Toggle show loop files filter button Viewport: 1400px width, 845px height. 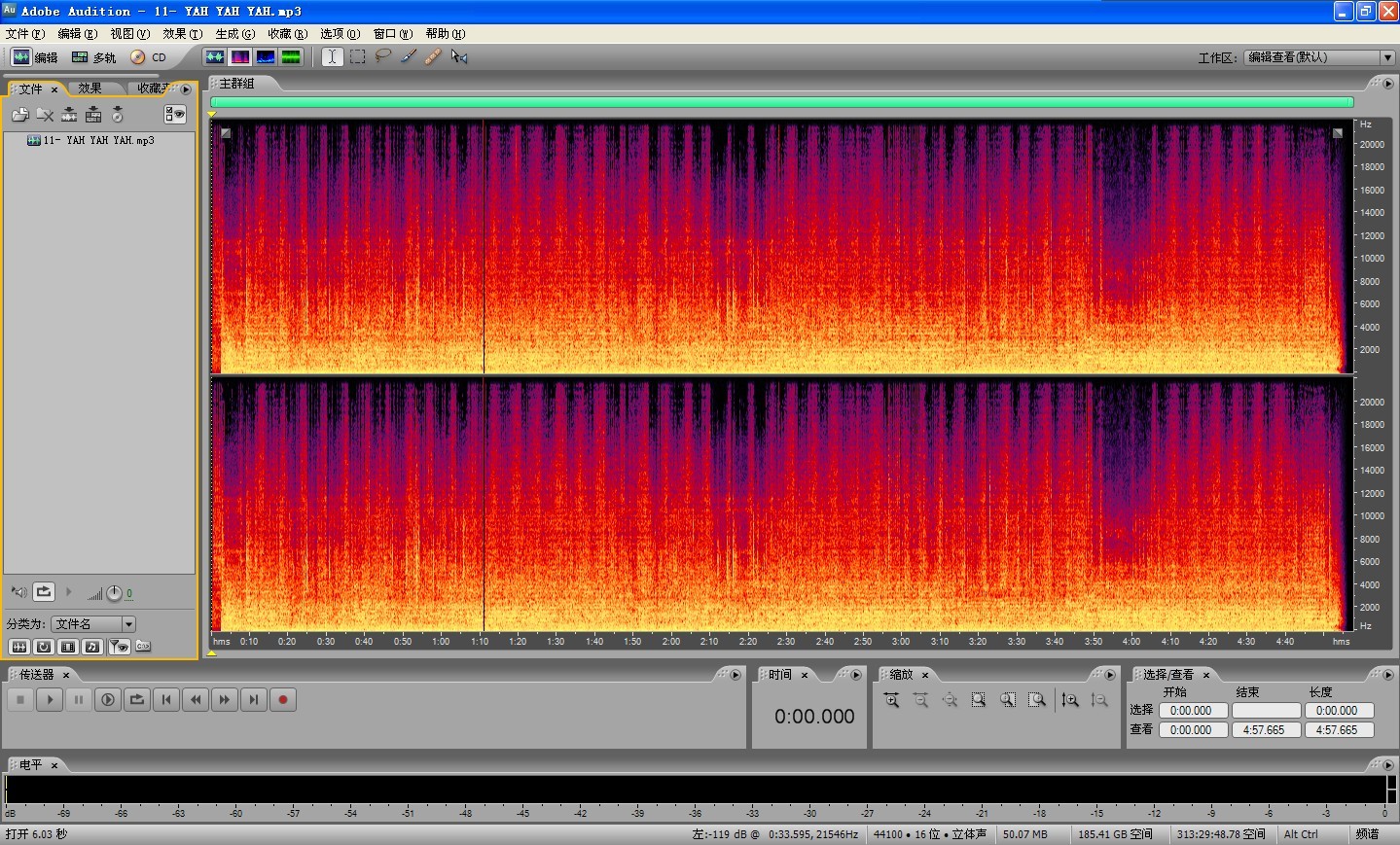pos(44,647)
